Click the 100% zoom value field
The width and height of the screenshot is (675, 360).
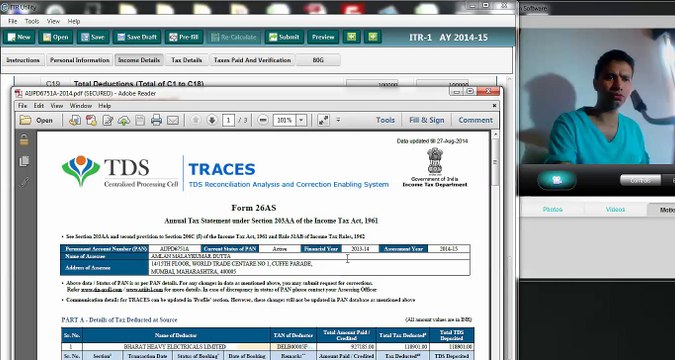(x=285, y=120)
